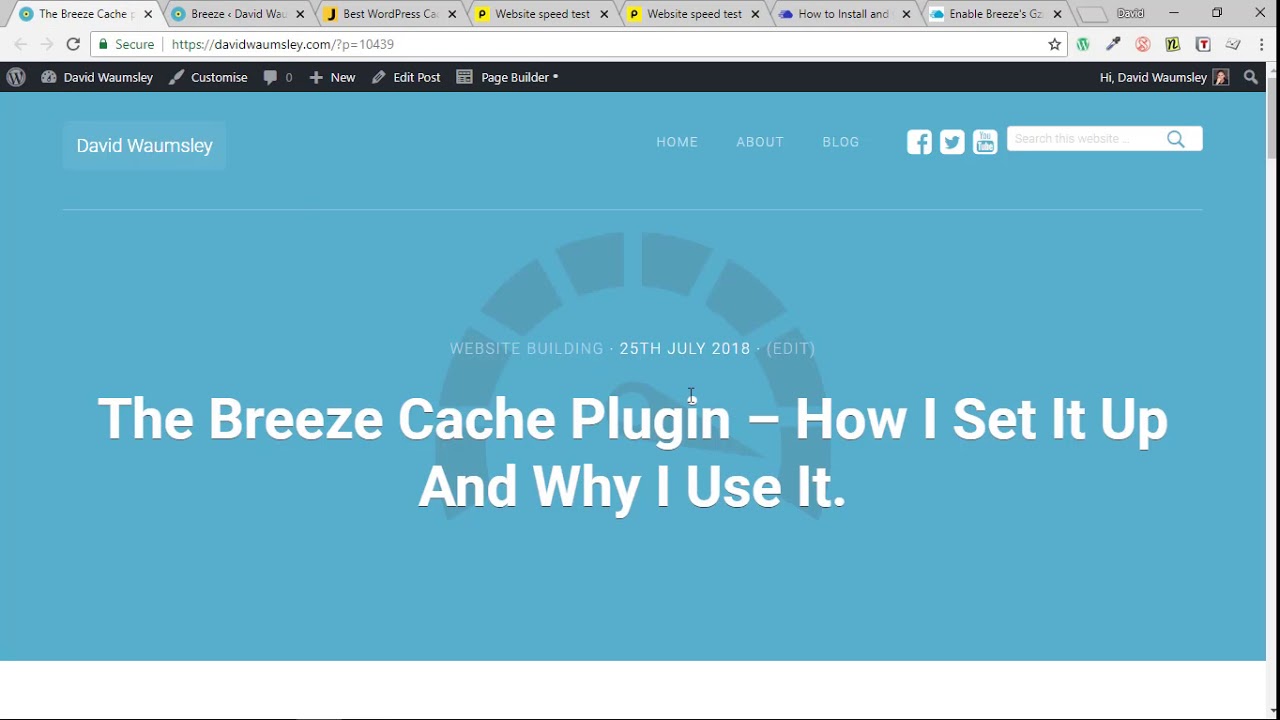Close the Best WordPress Ca tab
The width and height of the screenshot is (1280, 720).
tap(452, 14)
